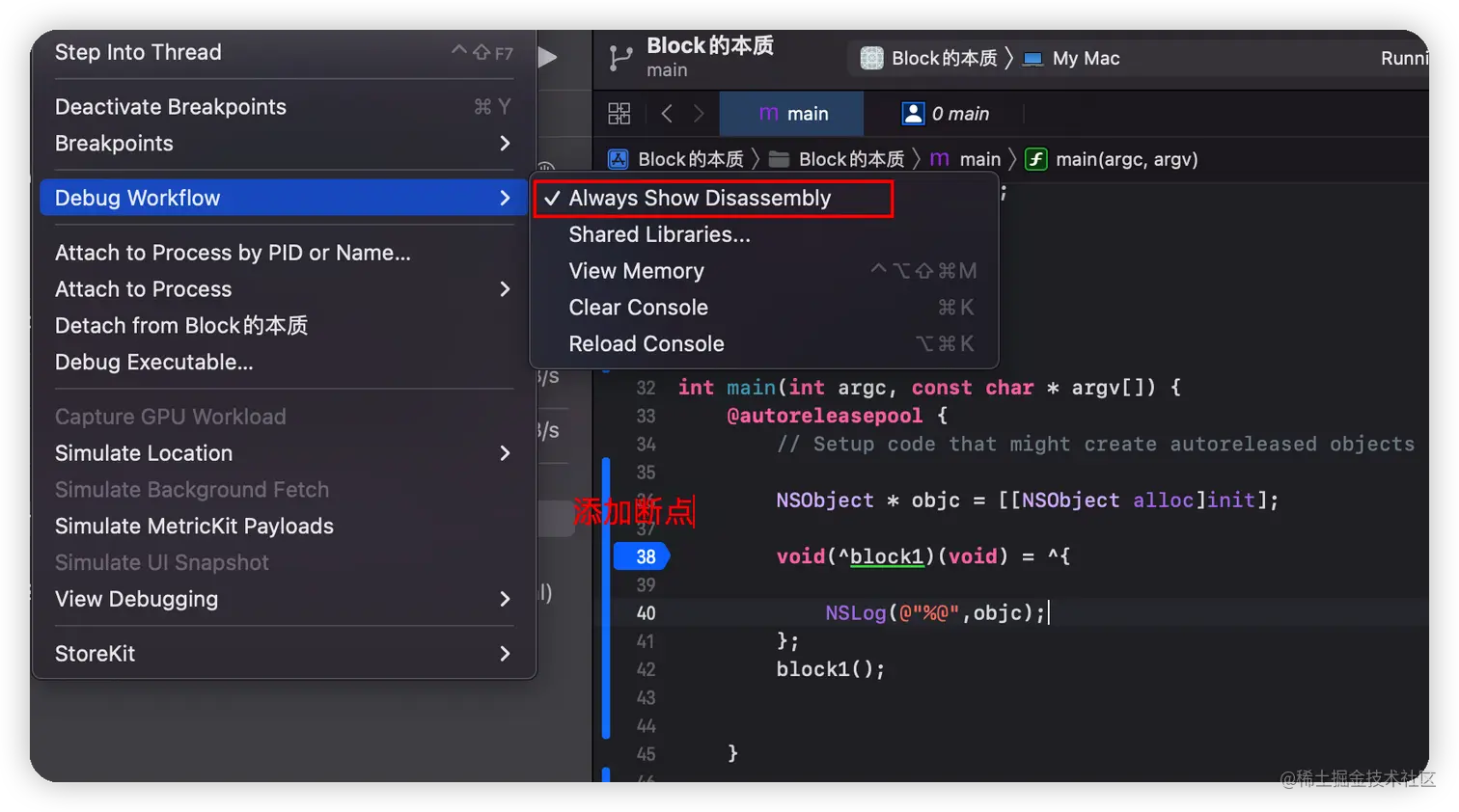
Task: Click the Run play button
Action: tap(548, 57)
